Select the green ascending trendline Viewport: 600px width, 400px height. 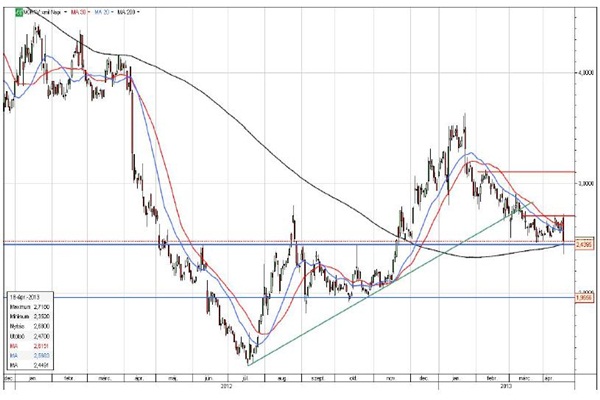click(380, 289)
